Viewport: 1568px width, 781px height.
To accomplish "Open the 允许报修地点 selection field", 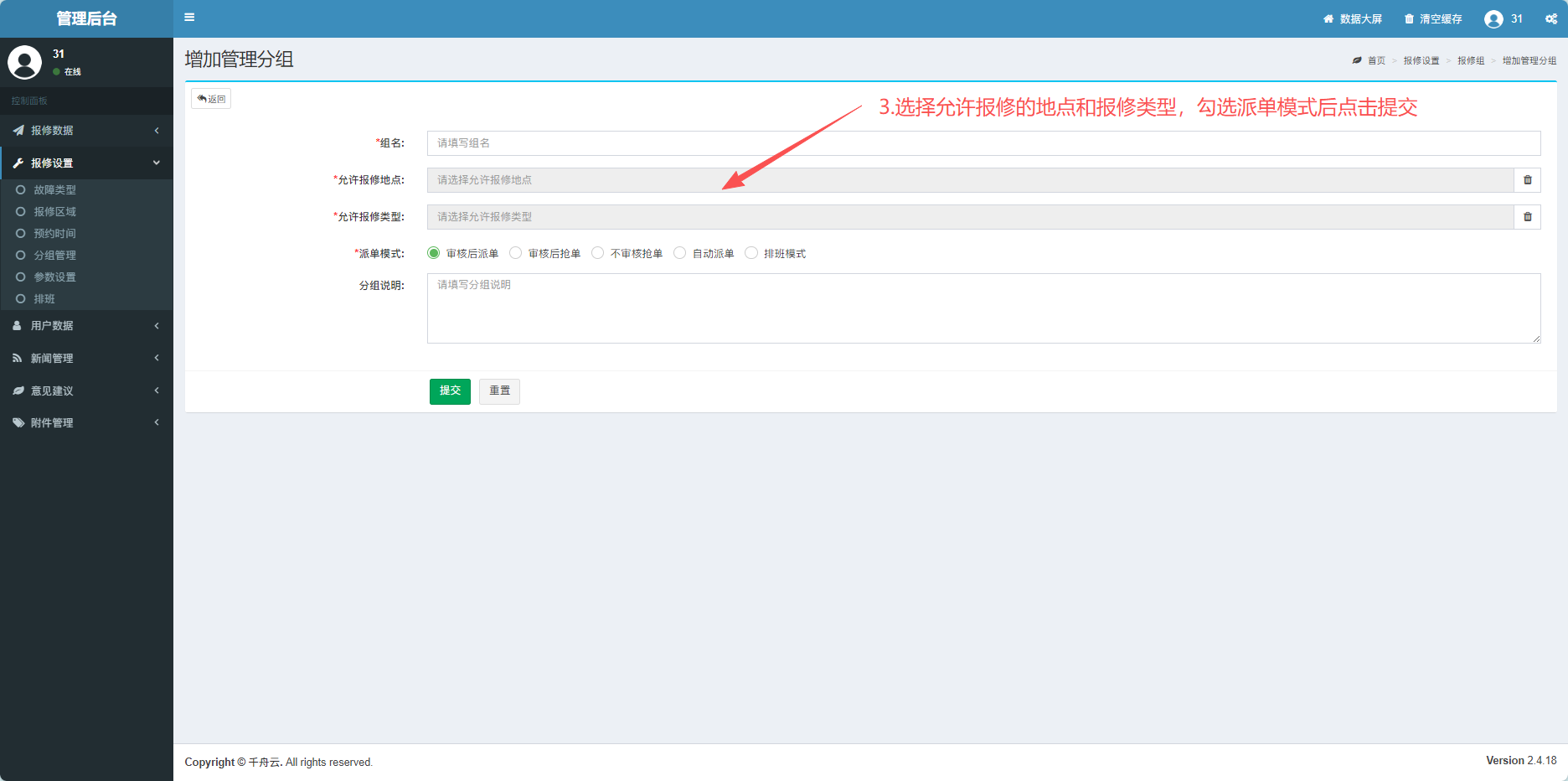I will point(970,180).
